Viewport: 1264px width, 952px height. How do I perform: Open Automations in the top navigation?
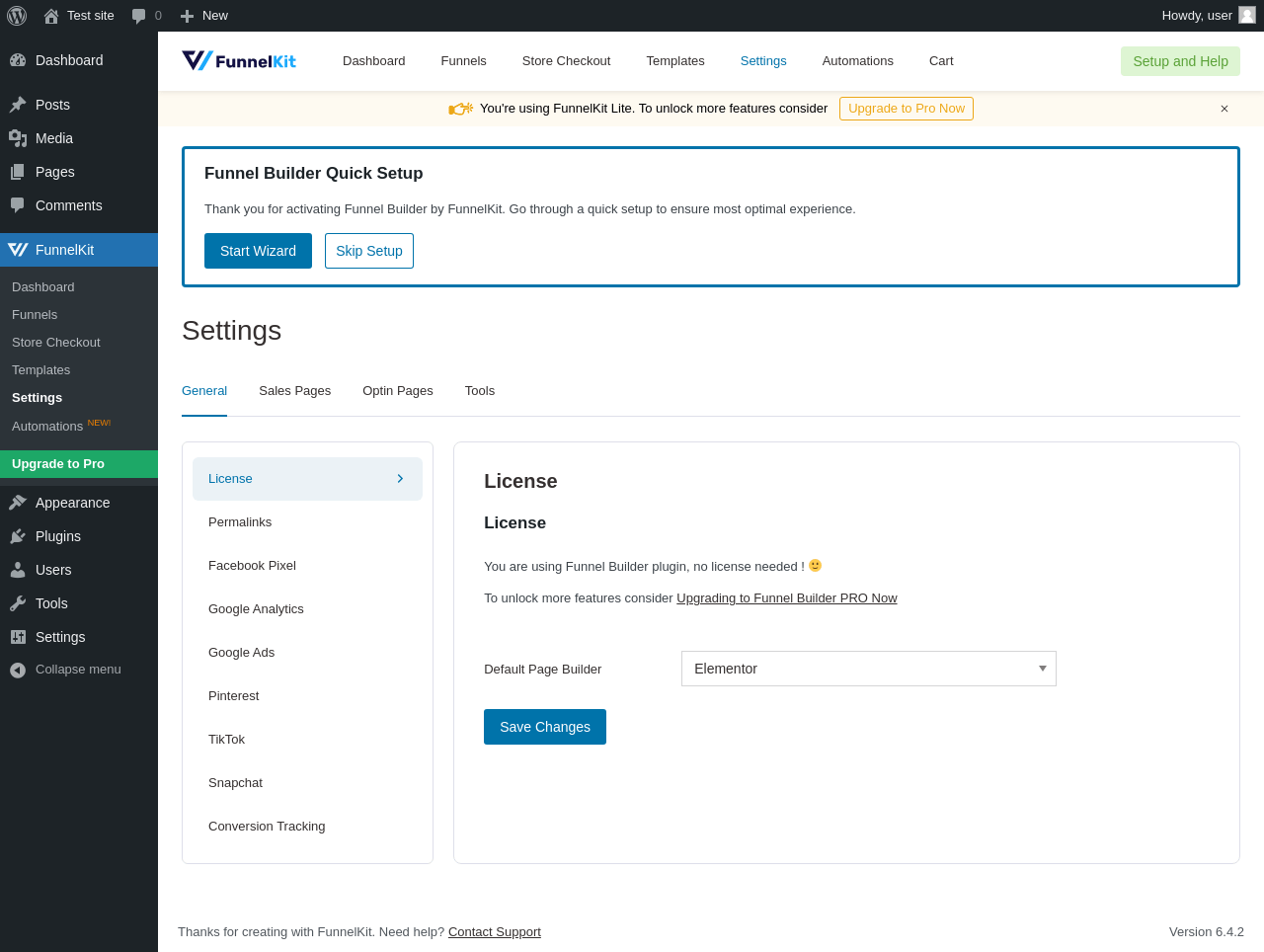(x=858, y=61)
